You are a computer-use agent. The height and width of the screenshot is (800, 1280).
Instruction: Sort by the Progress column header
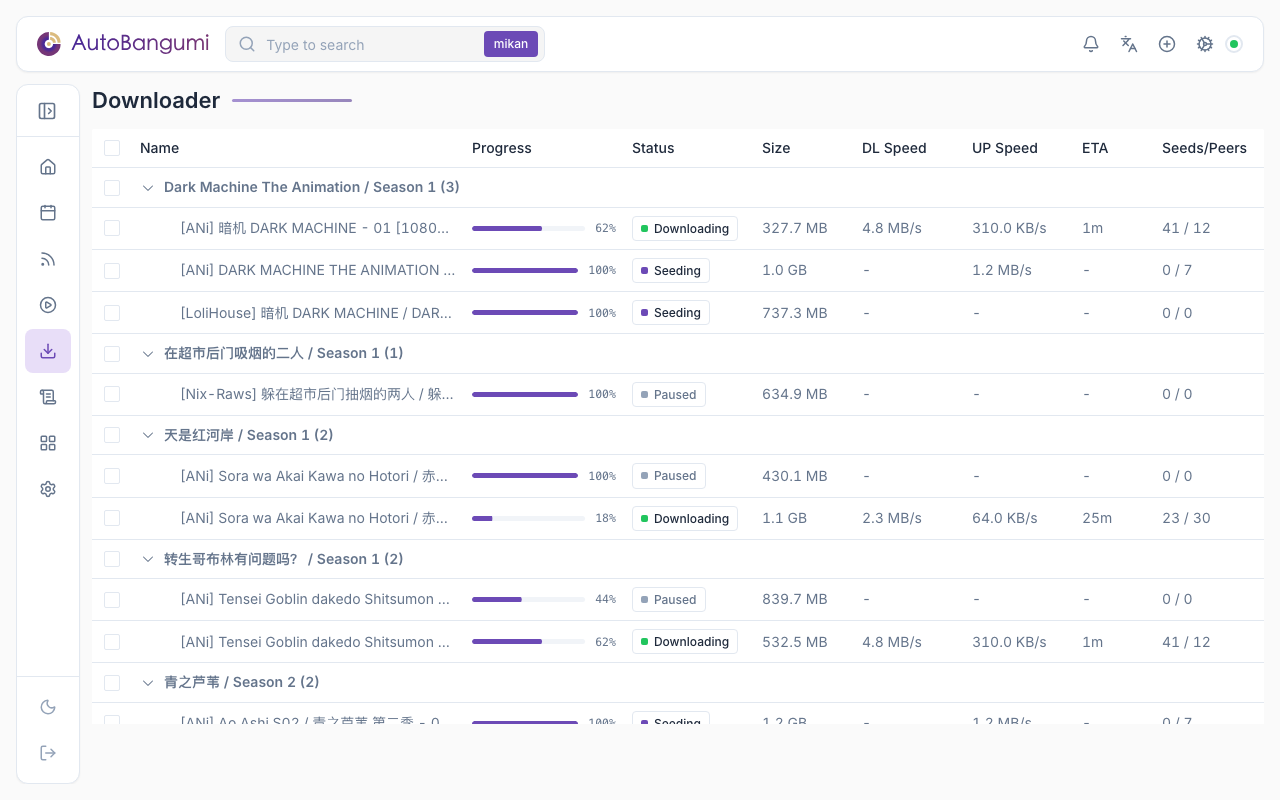pos(502,148)
